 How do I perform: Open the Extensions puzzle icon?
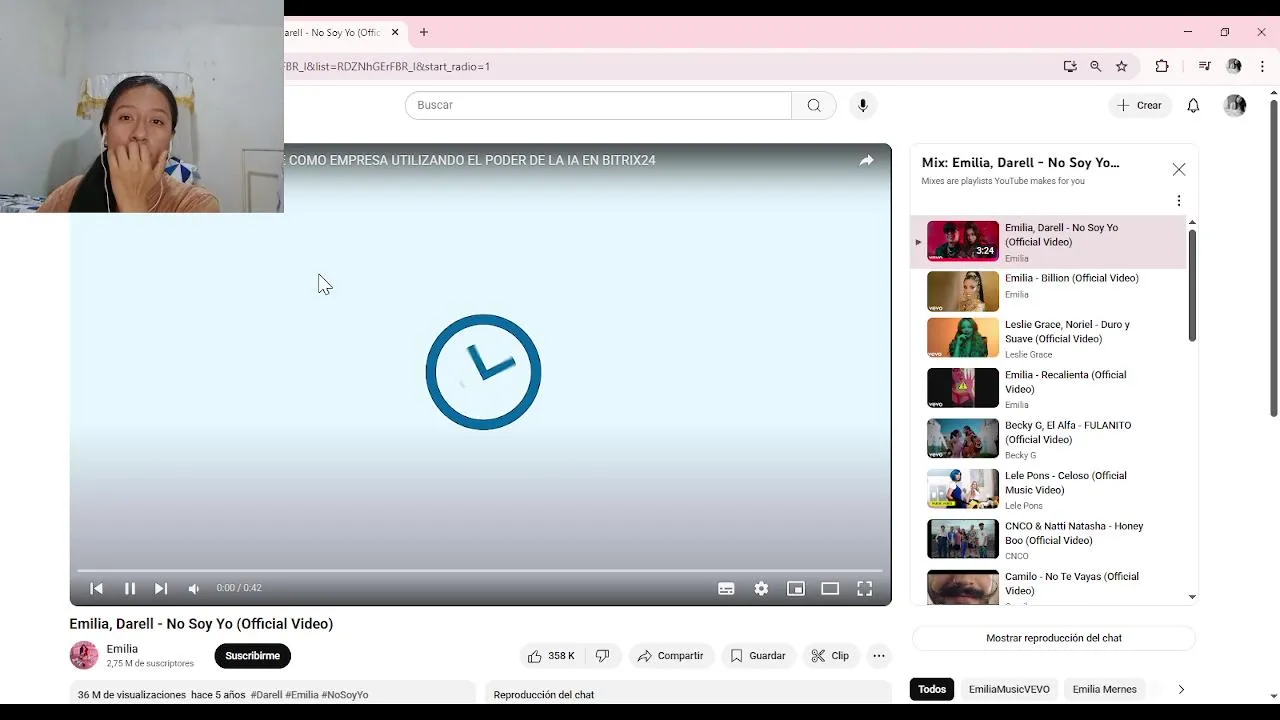[x=1162, y=67]
